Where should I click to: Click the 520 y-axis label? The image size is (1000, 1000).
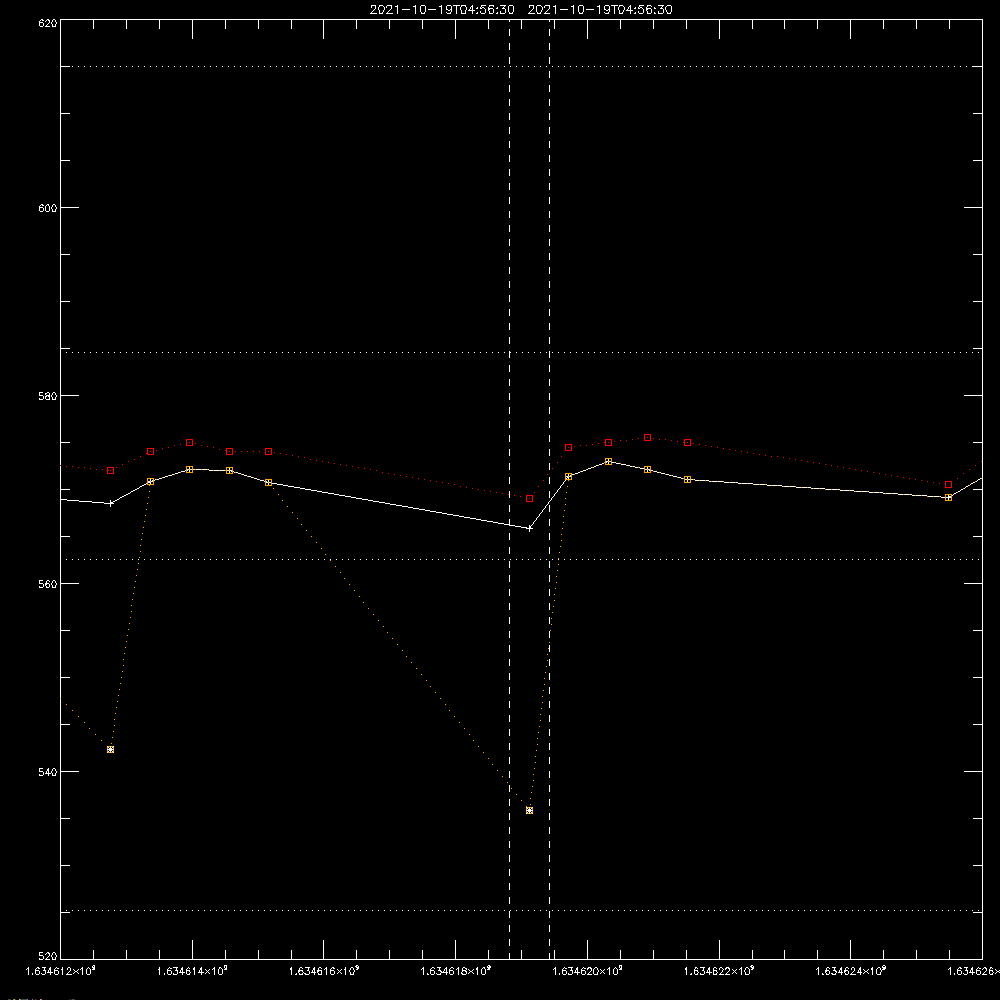tap(48, 957)
